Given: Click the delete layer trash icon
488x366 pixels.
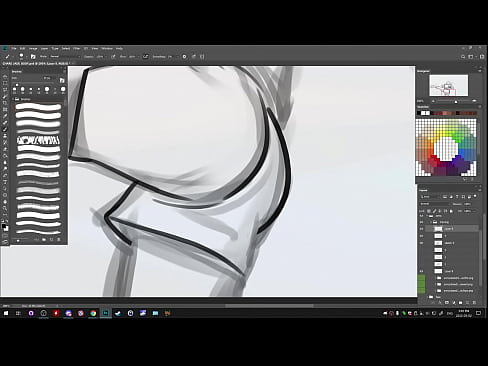Looking at the screenshot, I should pos(474,303).
